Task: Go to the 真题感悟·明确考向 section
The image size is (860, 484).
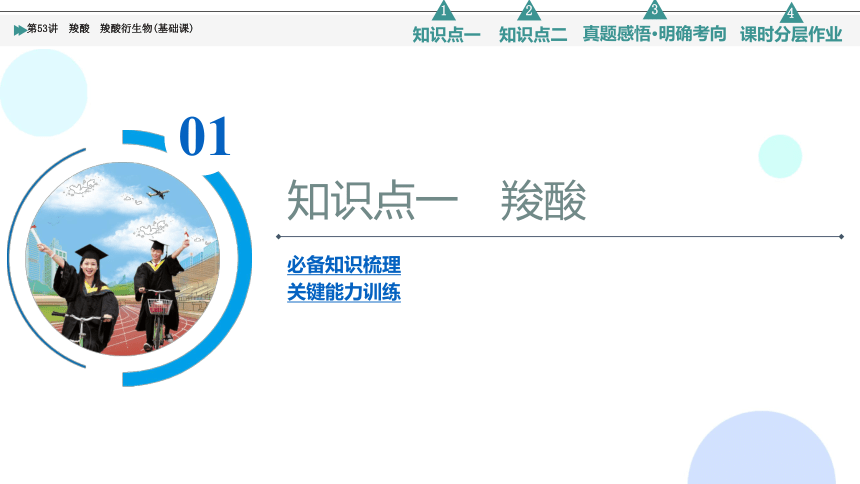Action: 654,34
